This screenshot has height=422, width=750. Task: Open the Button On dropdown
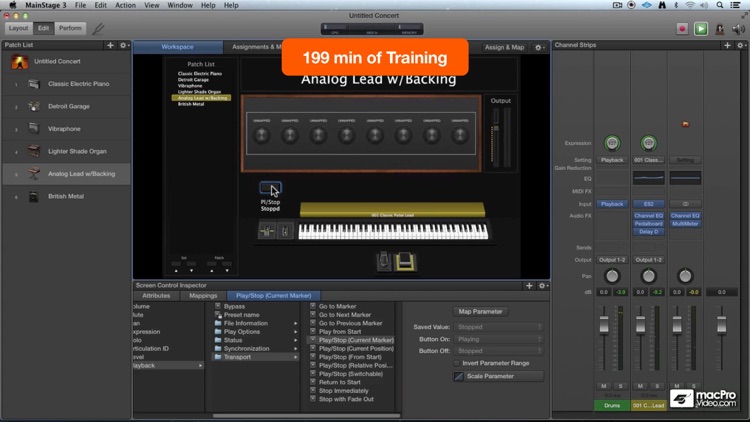tap(498, 339)
